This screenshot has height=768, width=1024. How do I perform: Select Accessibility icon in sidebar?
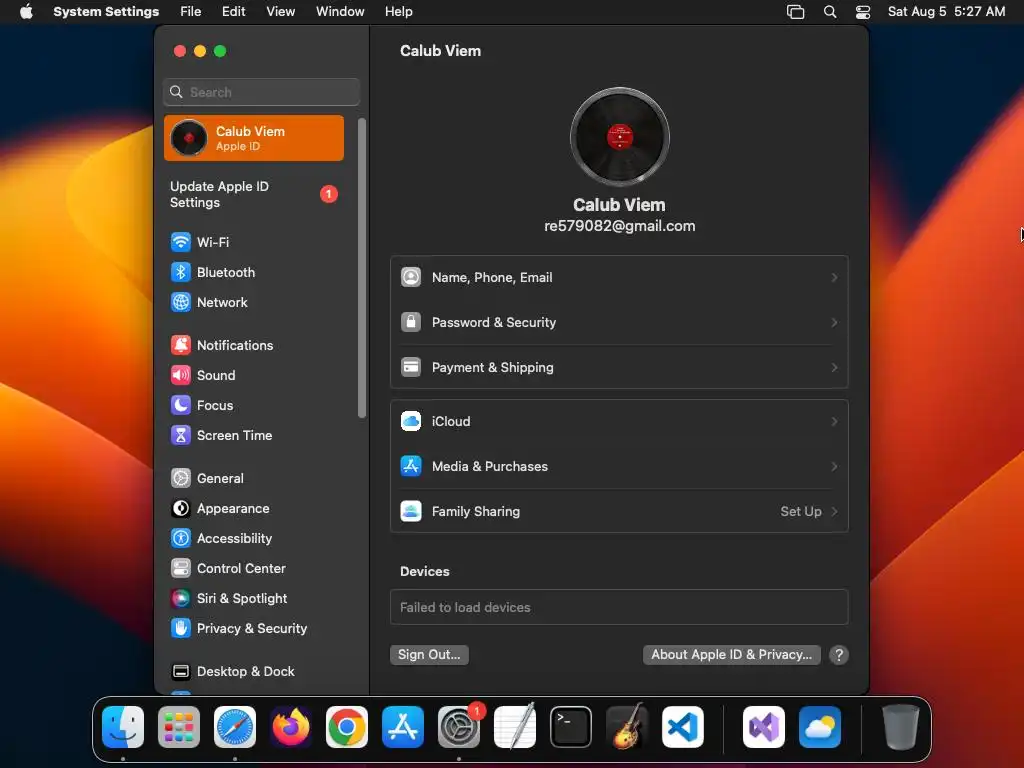180,538
